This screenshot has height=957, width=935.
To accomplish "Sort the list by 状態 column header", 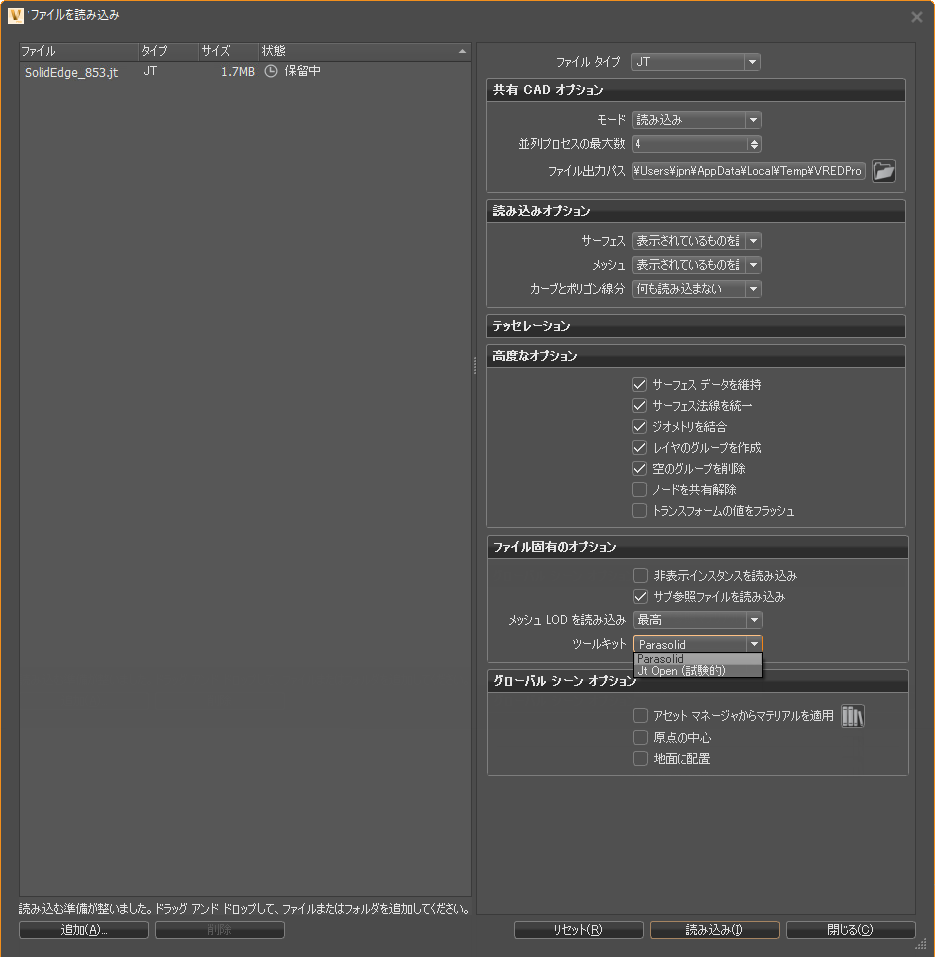I will tap(364, 51).
